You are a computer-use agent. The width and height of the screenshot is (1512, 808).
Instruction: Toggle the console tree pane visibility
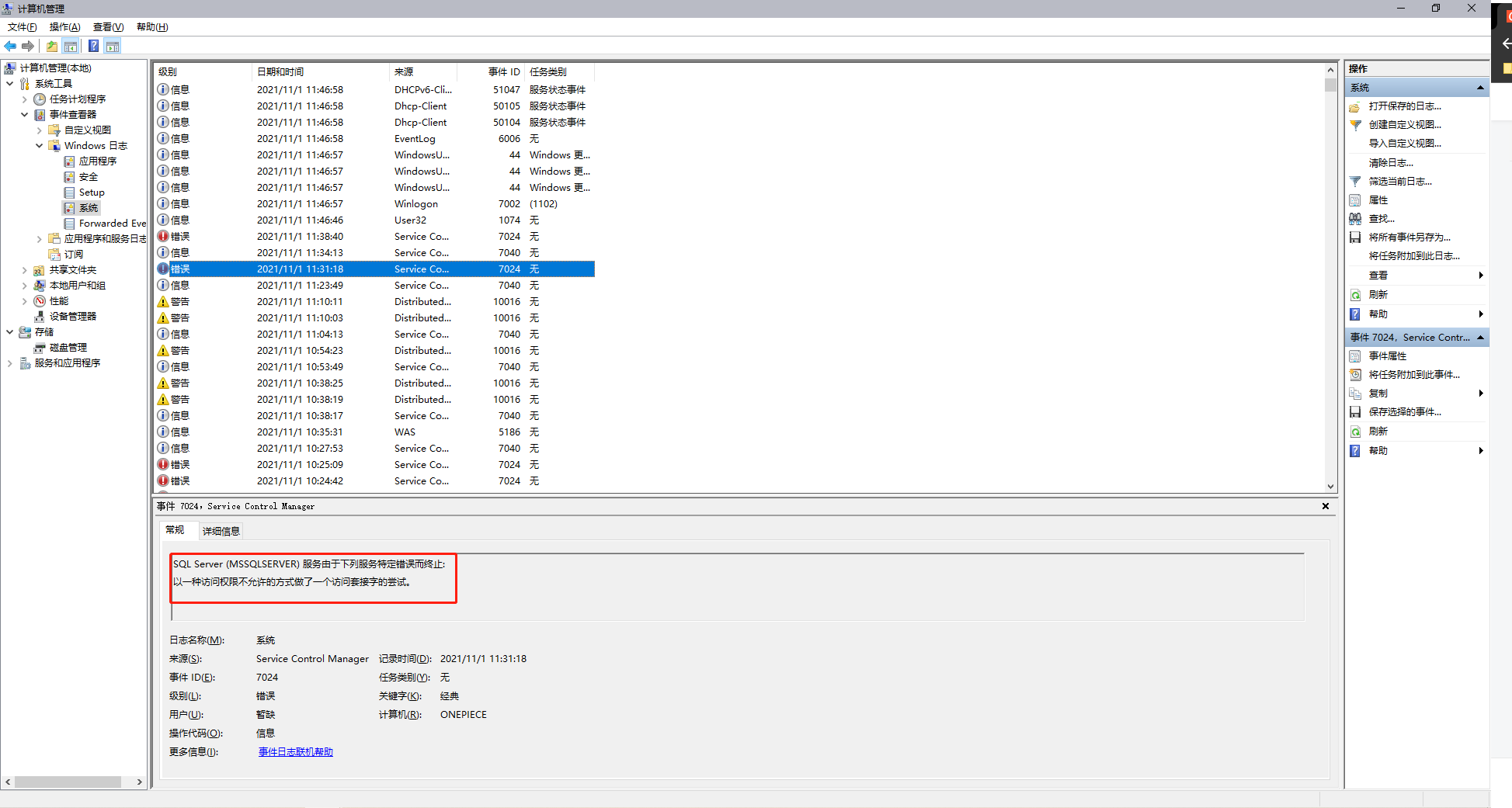[71, 46]
